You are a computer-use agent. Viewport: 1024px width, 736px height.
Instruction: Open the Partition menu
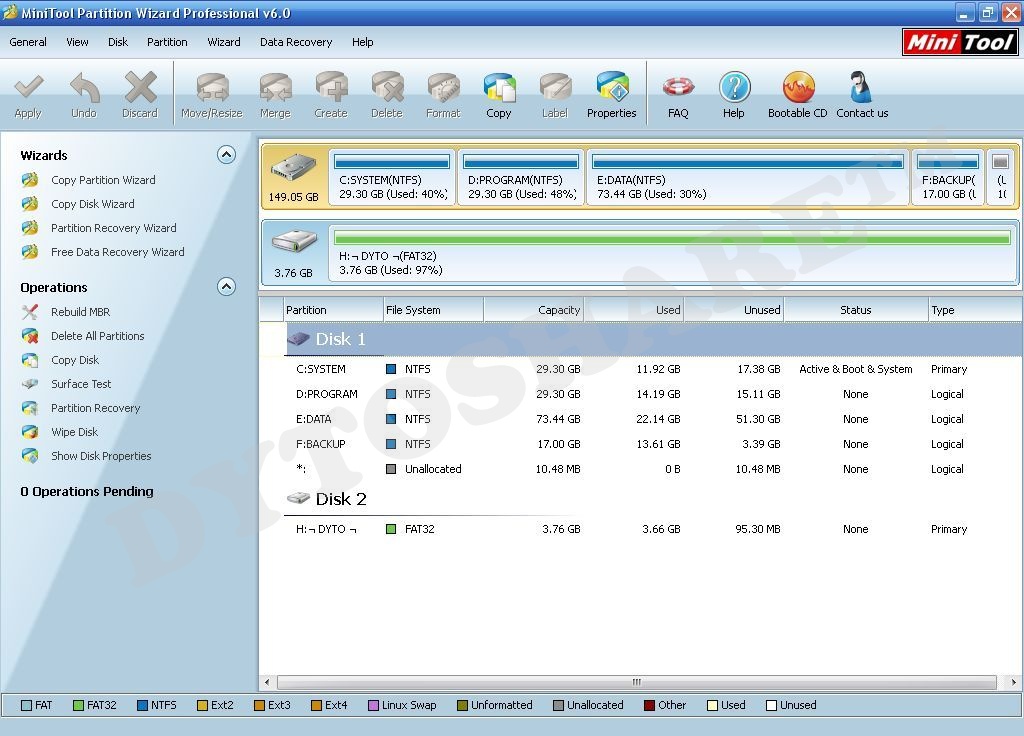pos(167,42)
